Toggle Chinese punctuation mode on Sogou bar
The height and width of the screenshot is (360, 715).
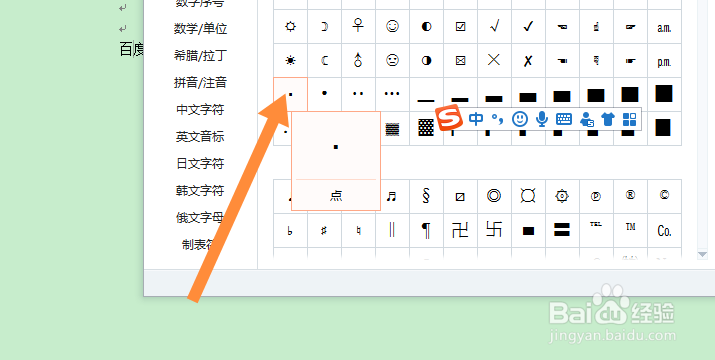497,120
